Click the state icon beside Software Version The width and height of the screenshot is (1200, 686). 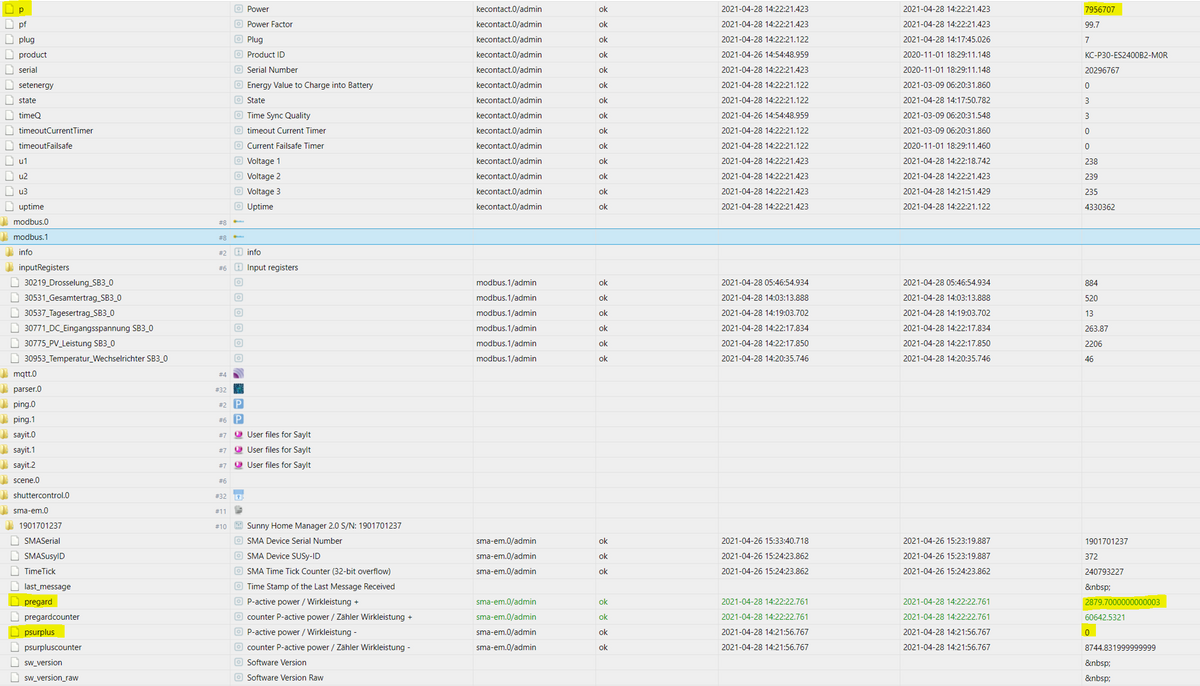click(238, 662)
